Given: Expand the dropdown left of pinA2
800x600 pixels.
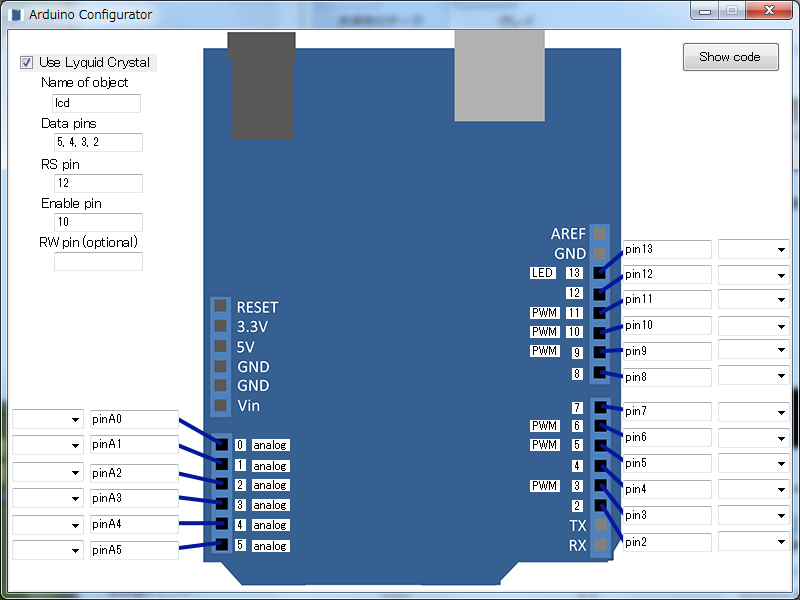Looking at the screenshot, I should click(x=48, y=472).
